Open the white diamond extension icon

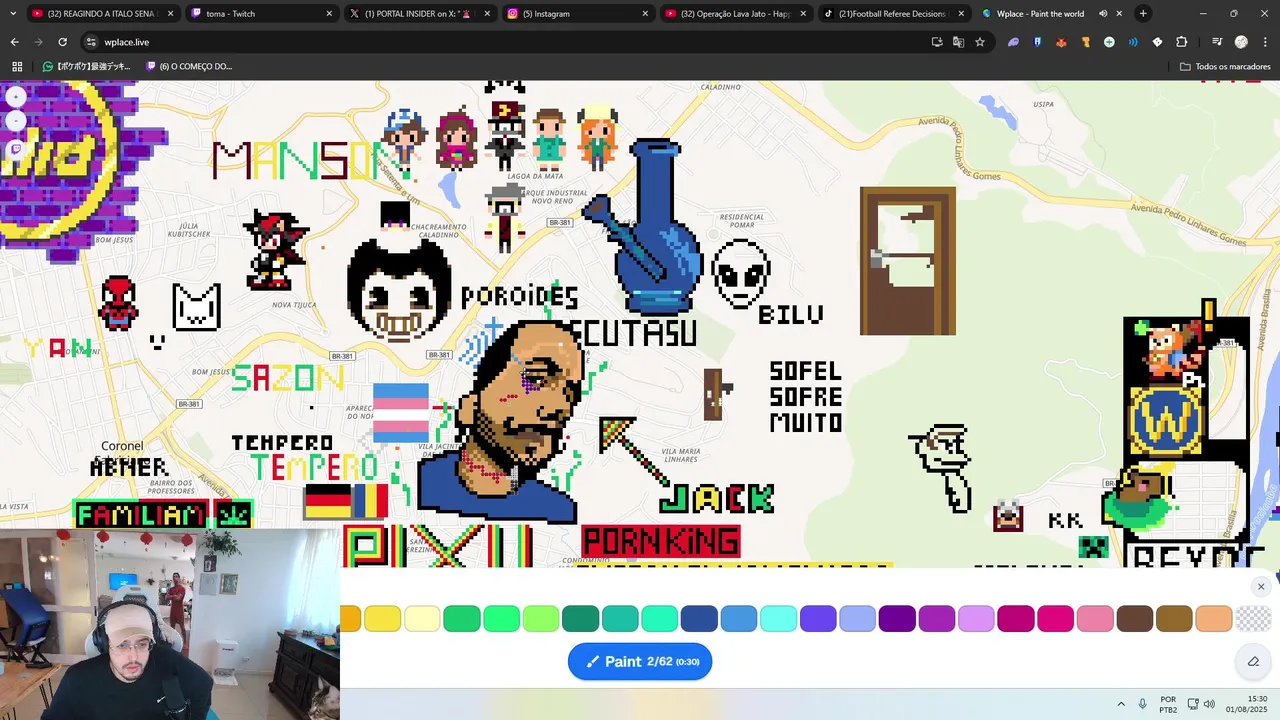1157,42
